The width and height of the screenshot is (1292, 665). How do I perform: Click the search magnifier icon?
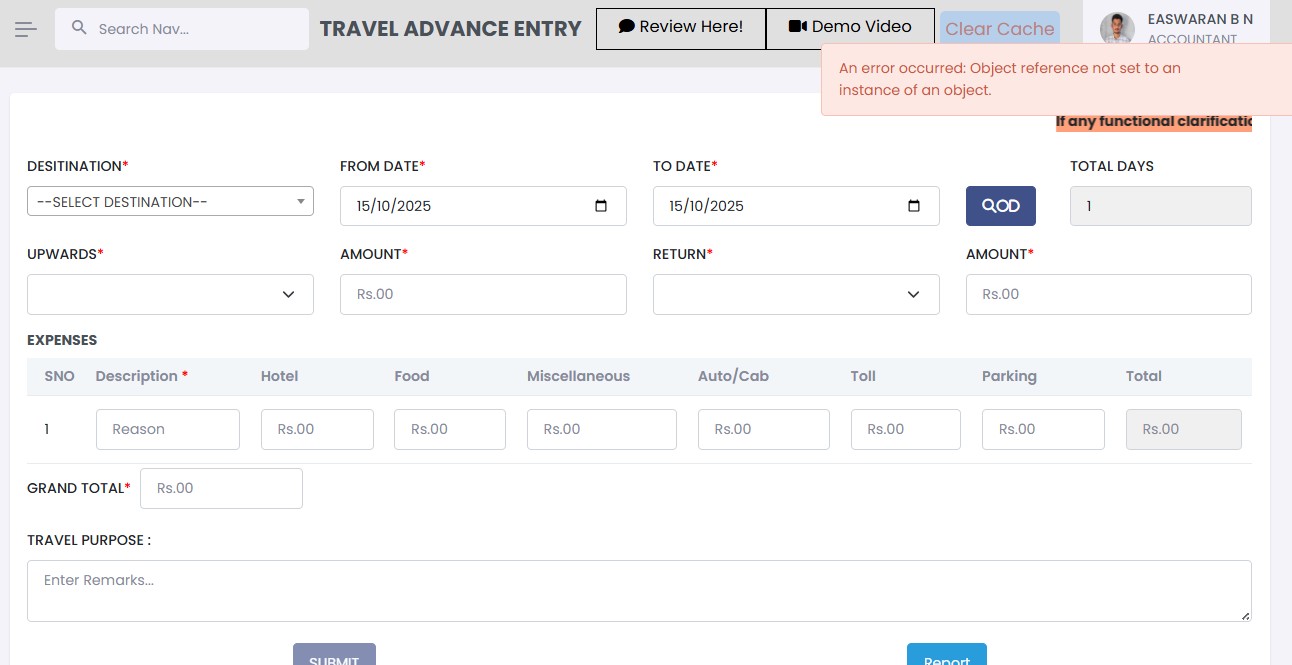[x=80, y=29]
